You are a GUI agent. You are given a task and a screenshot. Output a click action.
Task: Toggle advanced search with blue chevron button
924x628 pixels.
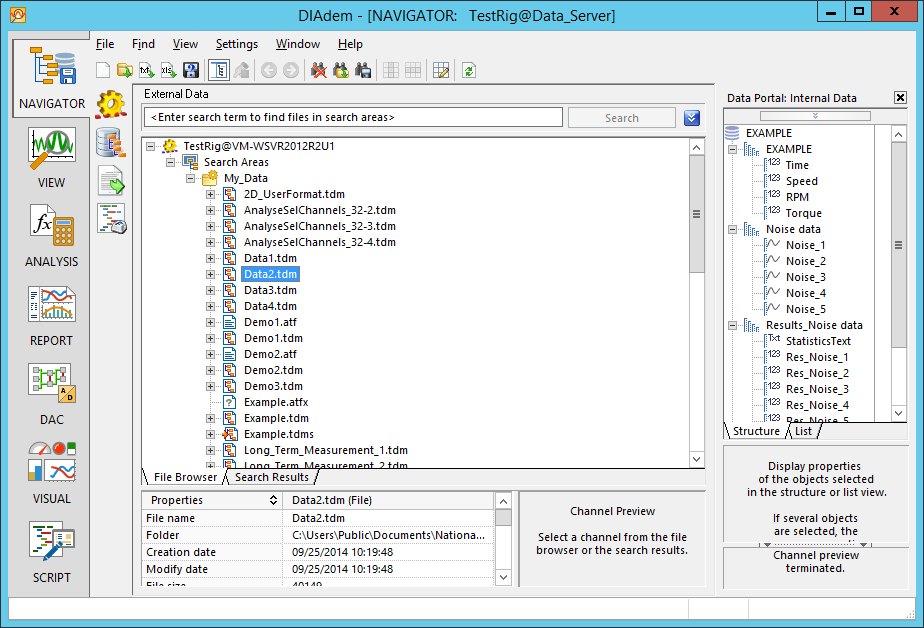pos(691,118)
